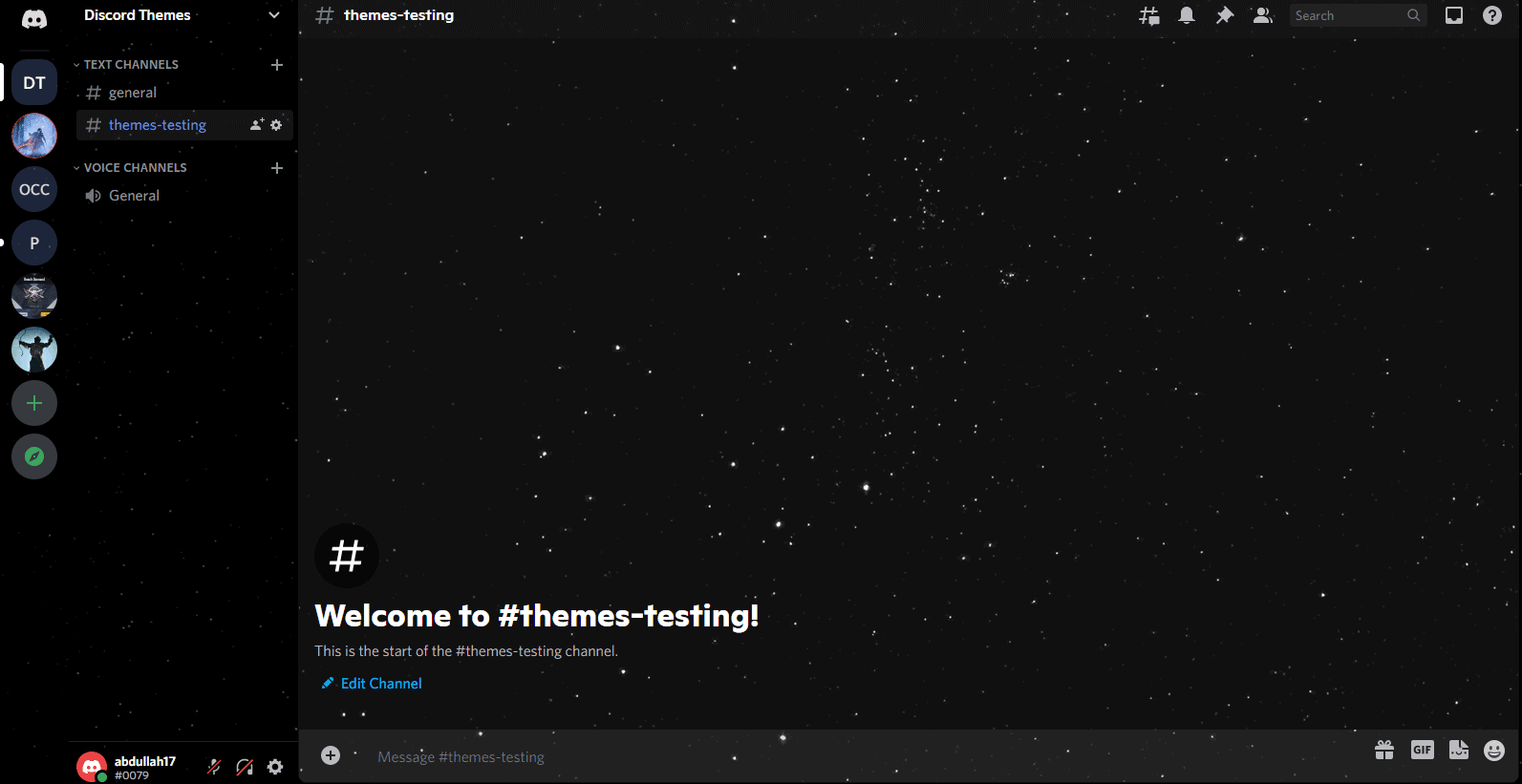
Task: Add a server with plus button
Action: [x=34, y=403]
